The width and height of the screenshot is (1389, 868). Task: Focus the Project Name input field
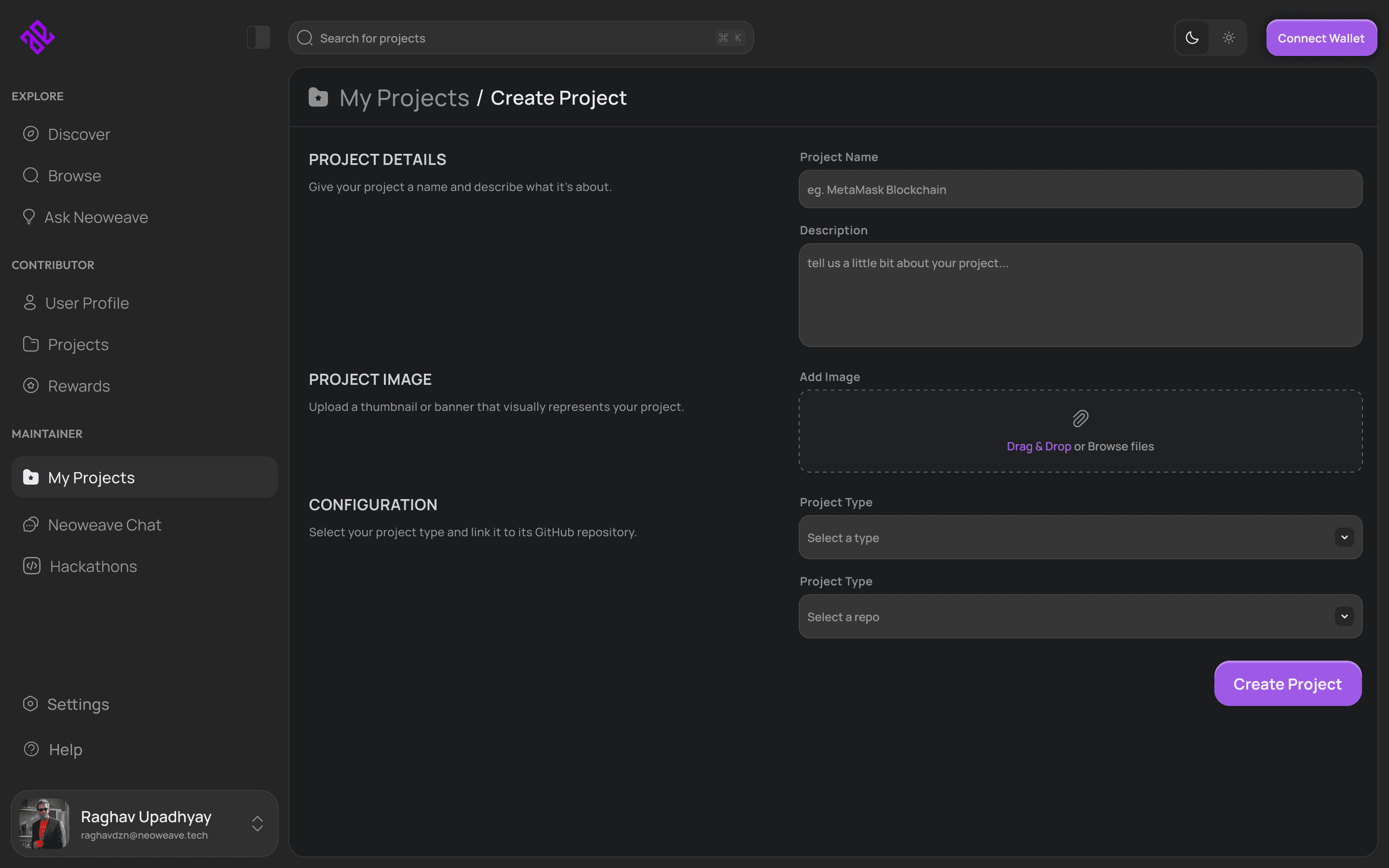pyautogui.click(x=1080, y=190)
